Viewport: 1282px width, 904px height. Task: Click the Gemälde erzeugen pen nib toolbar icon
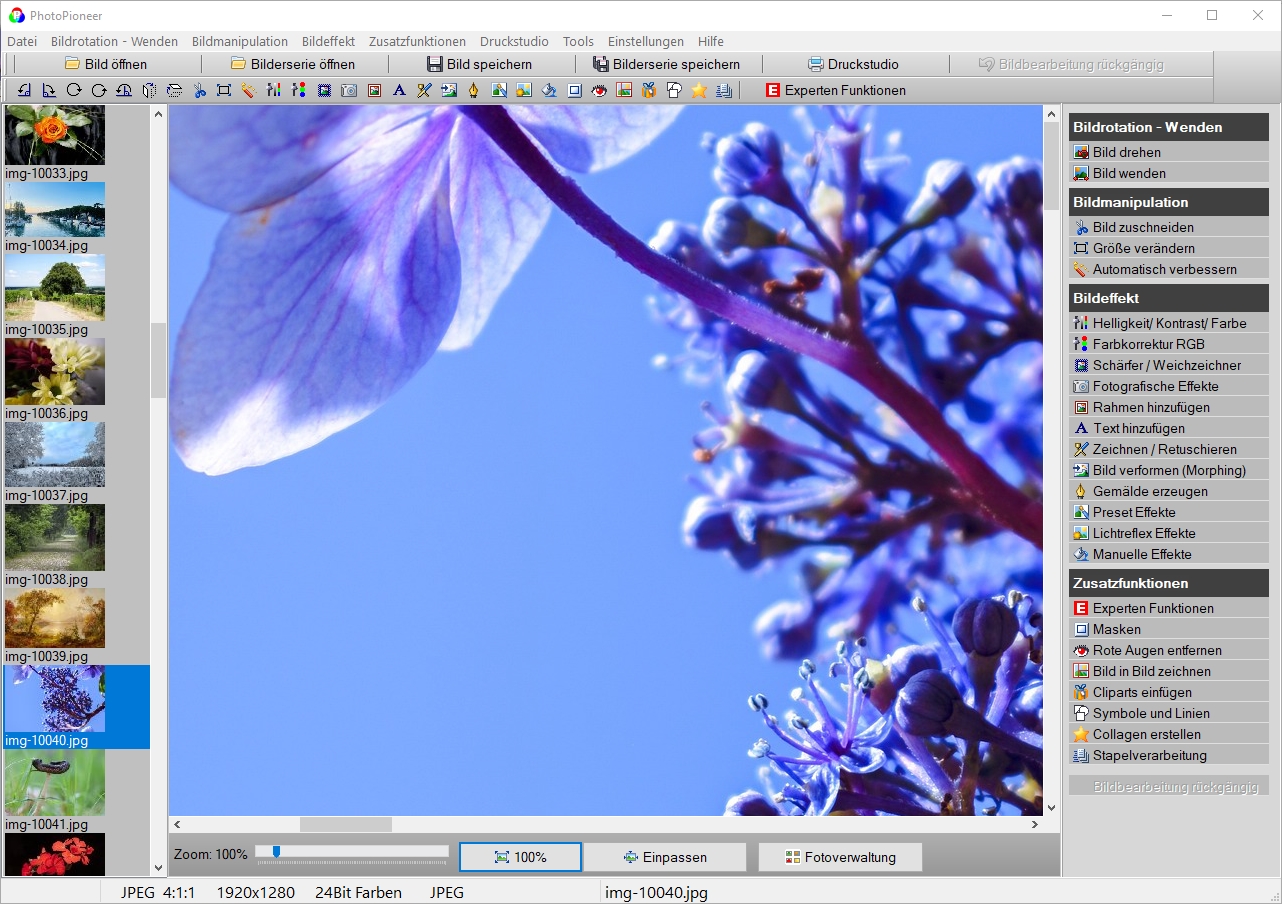click(x=474, y=90)
